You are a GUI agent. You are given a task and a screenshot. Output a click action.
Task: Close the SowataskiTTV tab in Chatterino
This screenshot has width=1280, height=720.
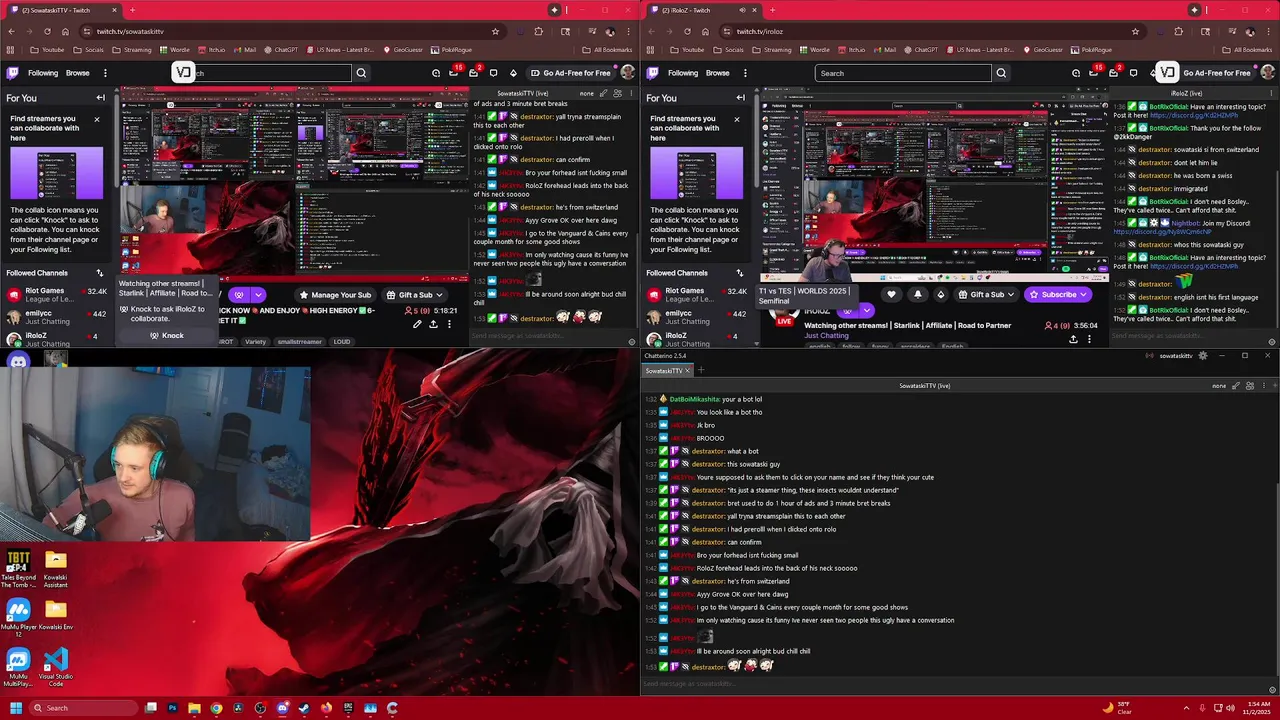pyautogui.click(x=687, y=371)
